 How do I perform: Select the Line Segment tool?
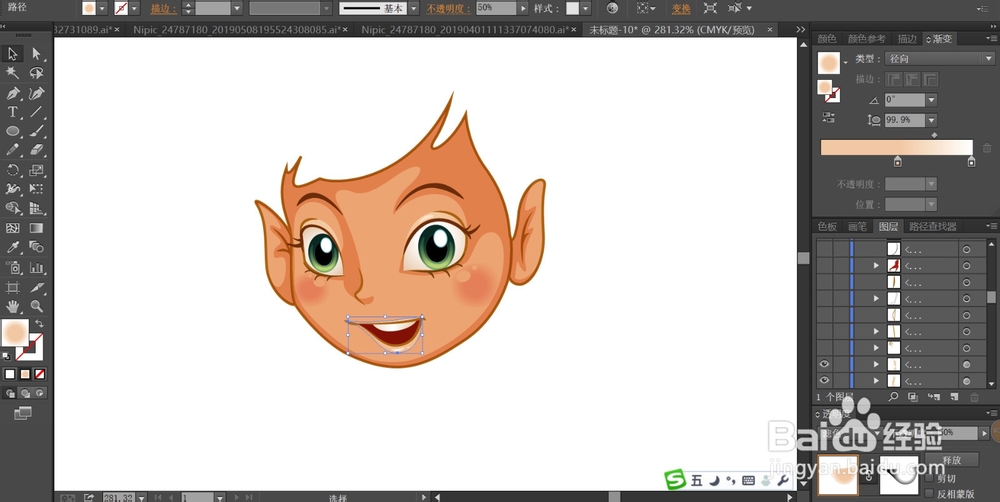[x=36, y=112]
